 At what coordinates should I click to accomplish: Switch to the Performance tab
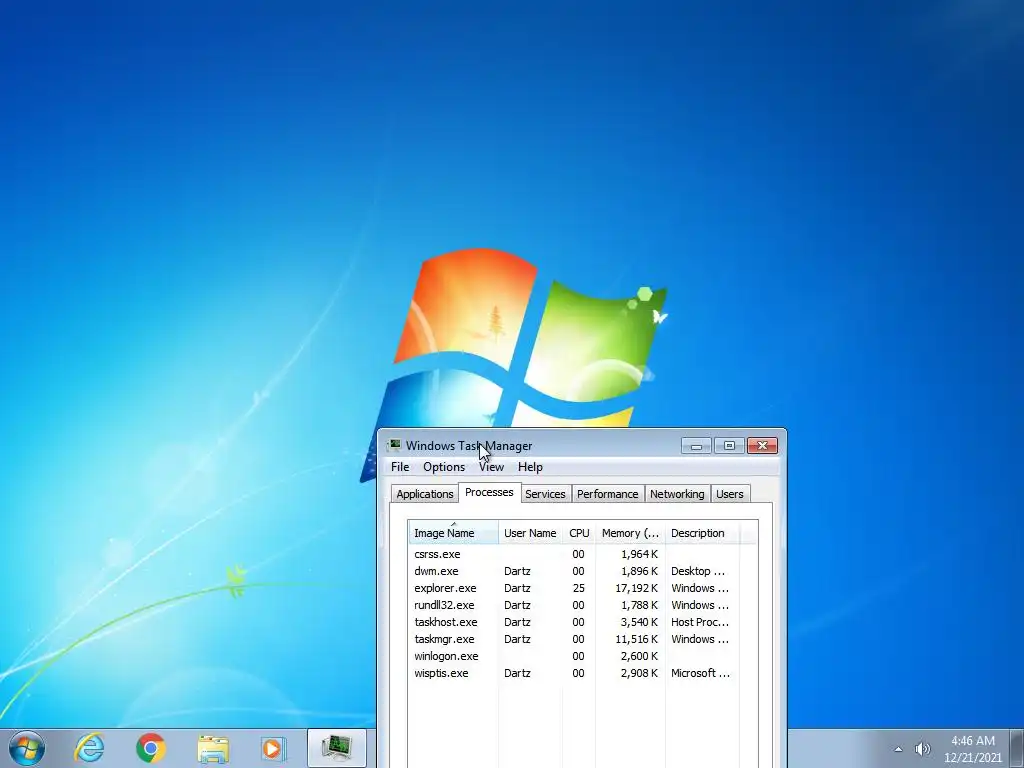point(607,494)
